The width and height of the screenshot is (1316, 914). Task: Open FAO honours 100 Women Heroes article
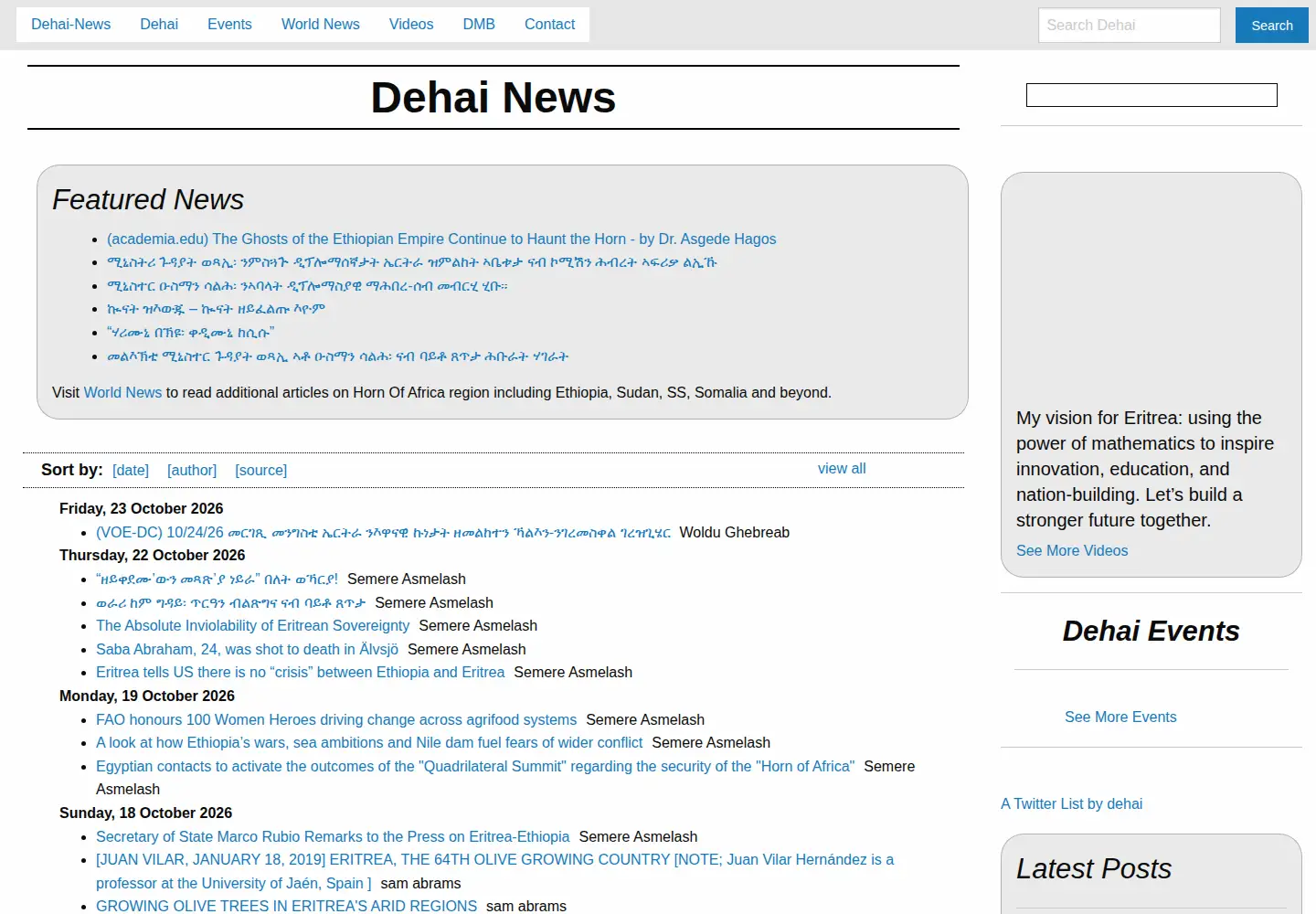(336, 720)
